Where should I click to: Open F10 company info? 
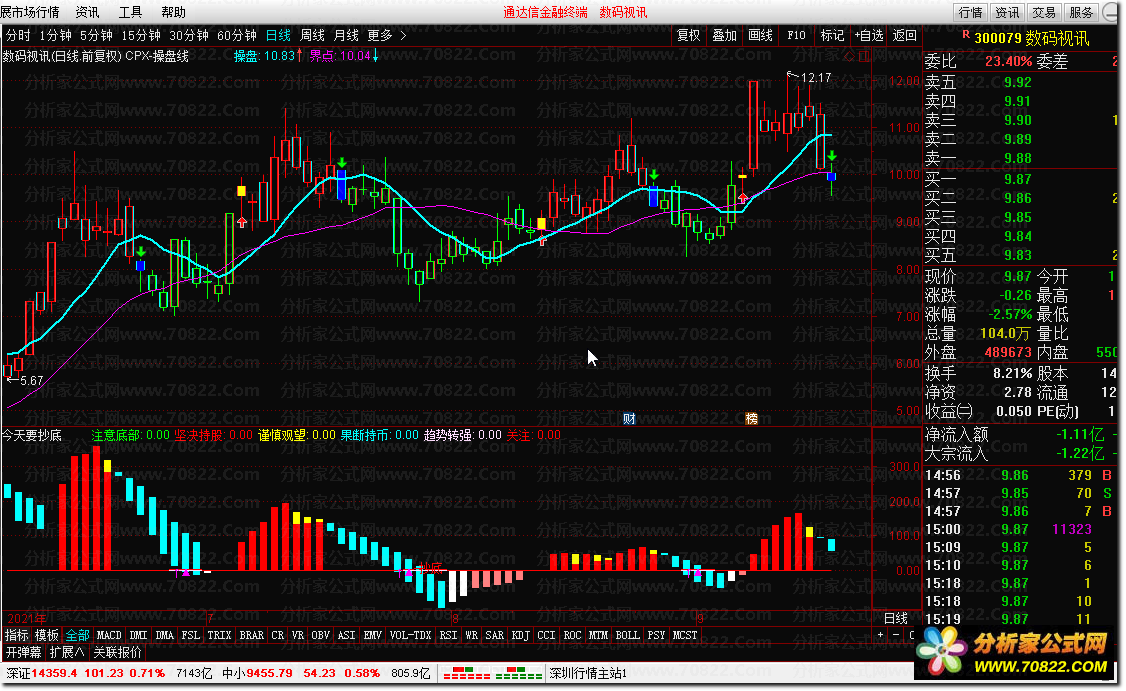(796, 35)
